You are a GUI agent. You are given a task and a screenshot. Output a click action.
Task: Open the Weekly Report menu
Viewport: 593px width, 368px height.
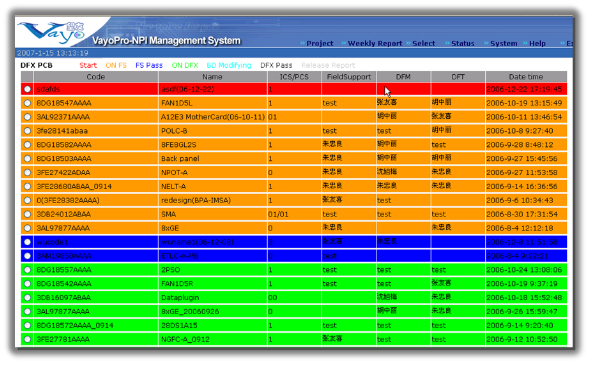375,43
